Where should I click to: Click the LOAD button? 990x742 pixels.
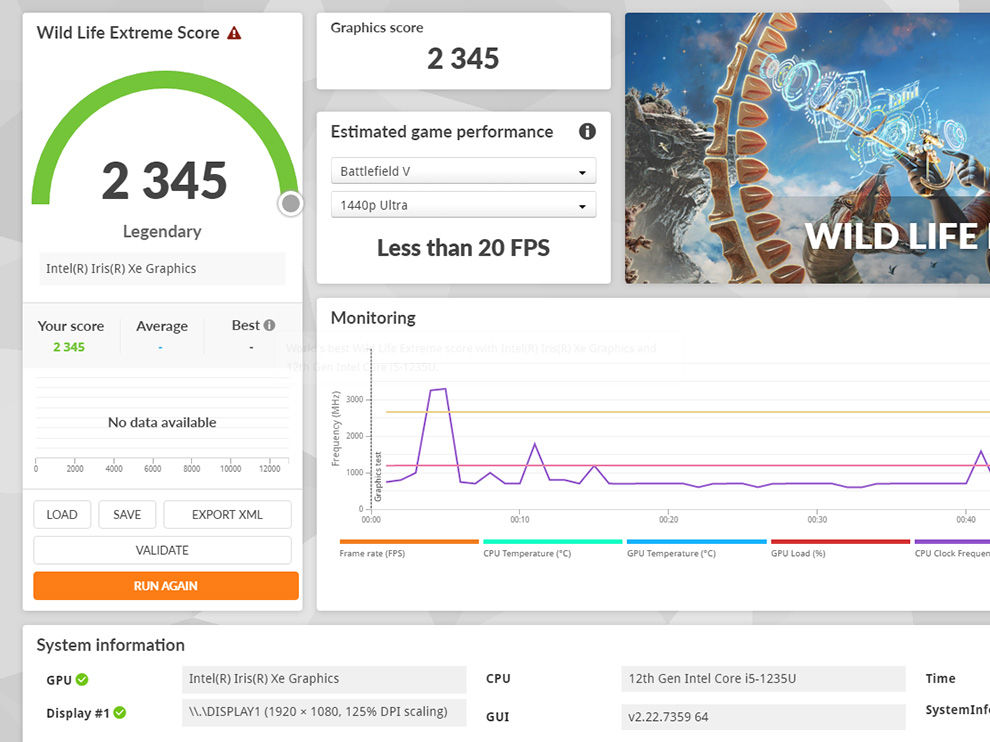[x=62, y=515]
